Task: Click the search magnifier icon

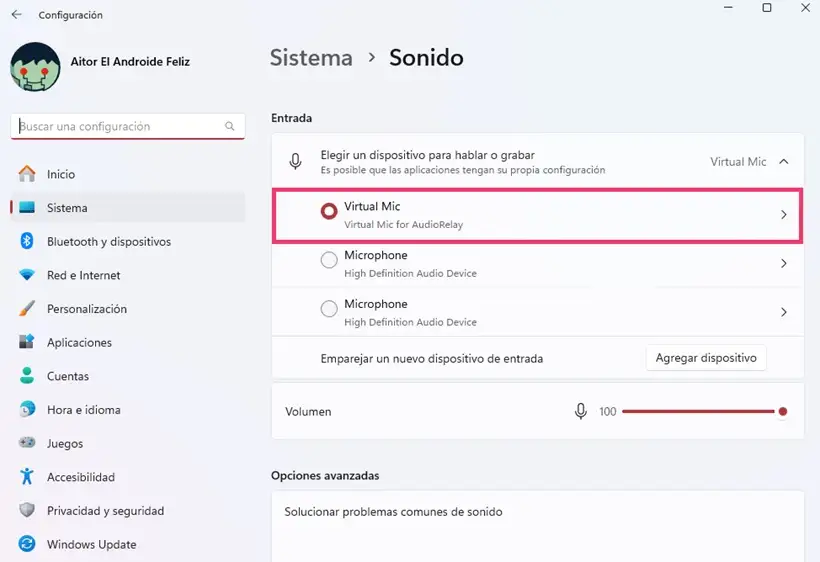Action: point(230,126)
